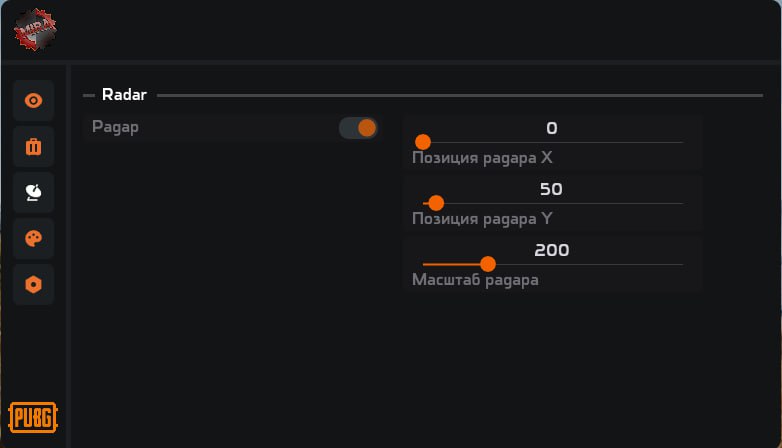The width and height of the screenshot is (782, 448).
Task: Disable the Радар toggle switch
Action: [x=358, y=128]
